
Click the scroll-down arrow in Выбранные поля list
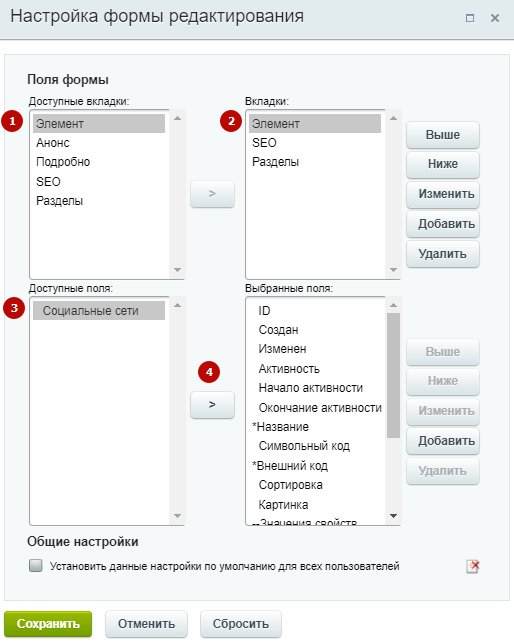pyautogui.click(x=393, y=516)
